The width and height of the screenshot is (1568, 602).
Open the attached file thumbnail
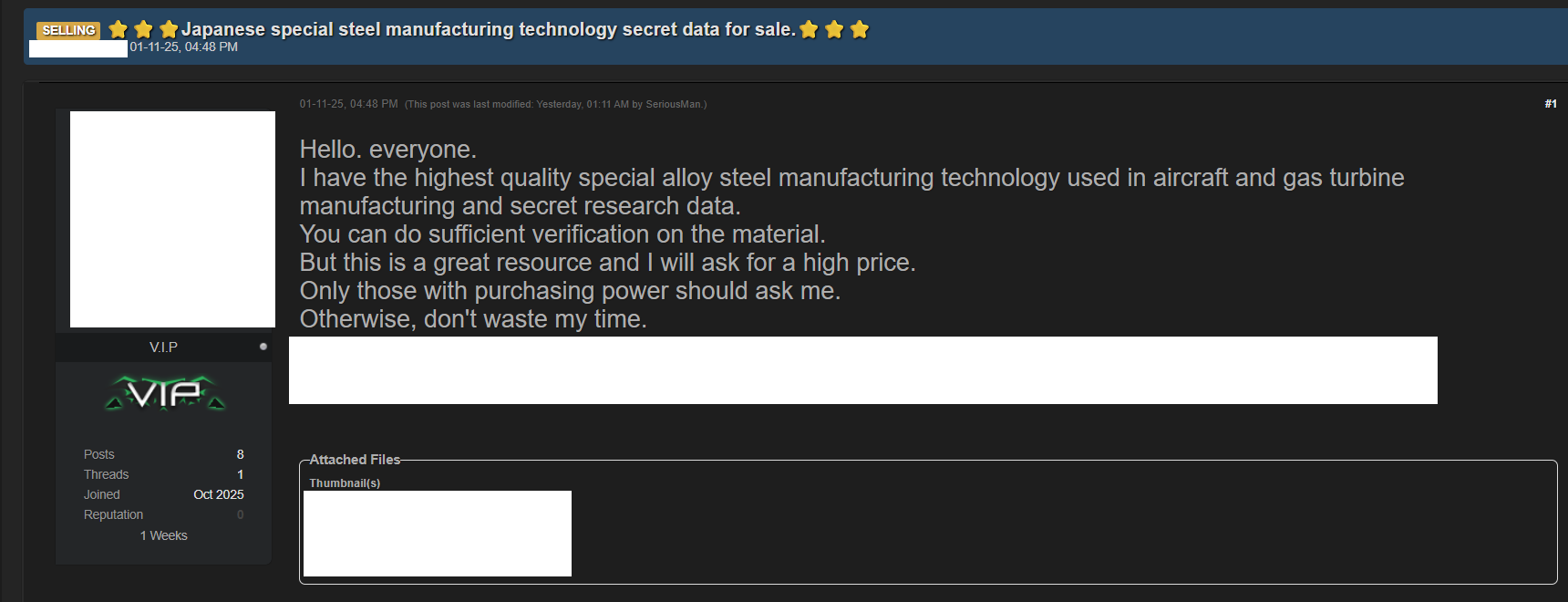(x=438, y=534)
